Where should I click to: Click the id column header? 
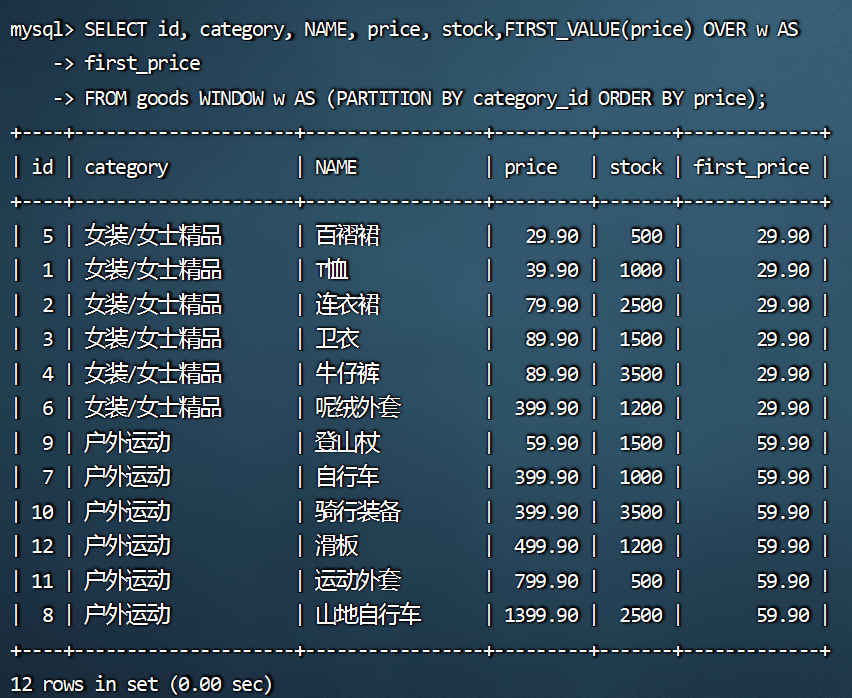pyautogui.click(x=42, y=167)
